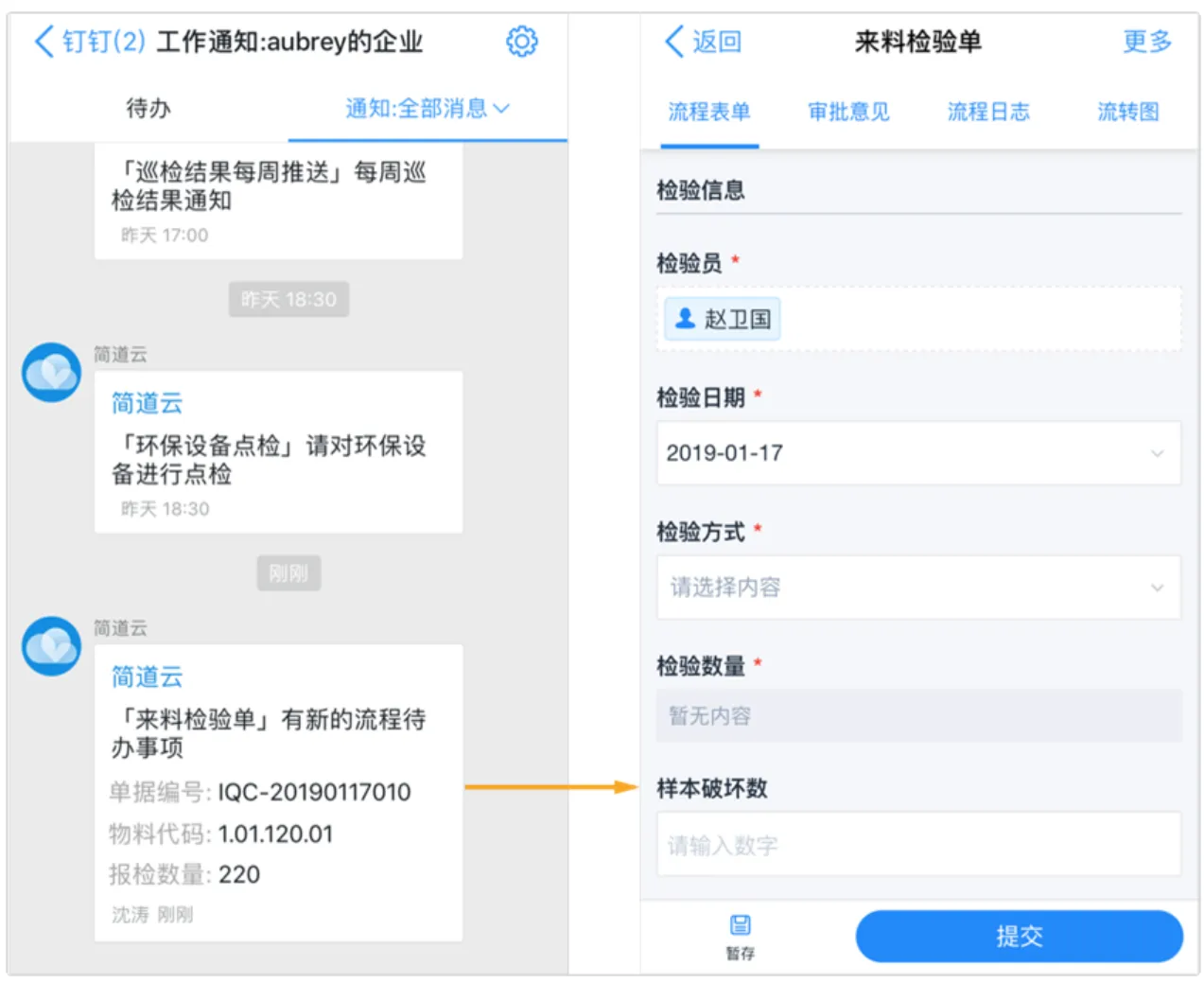Open the 「环保设备点检」 notification message
This screenshot has height=983, width=1204.
[x=278, y=452]
